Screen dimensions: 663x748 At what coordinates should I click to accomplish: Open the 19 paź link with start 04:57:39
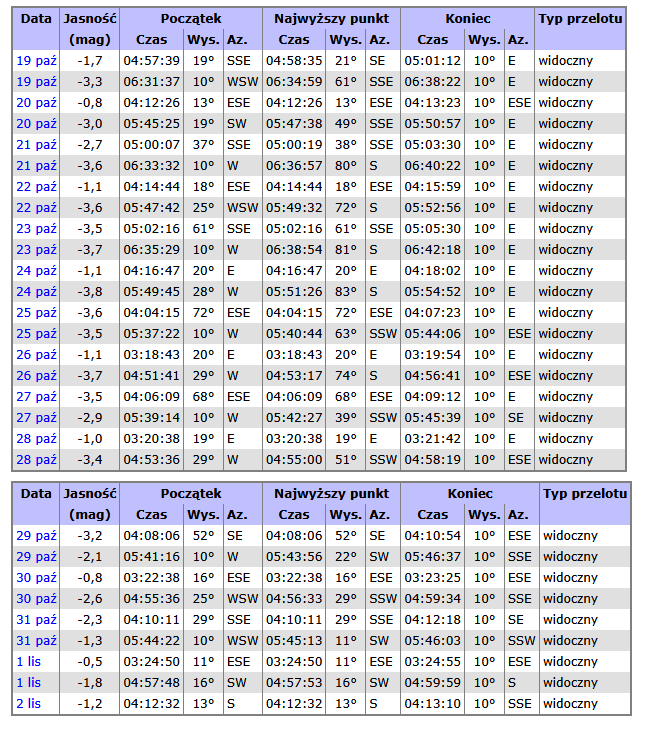coord(36,61)
